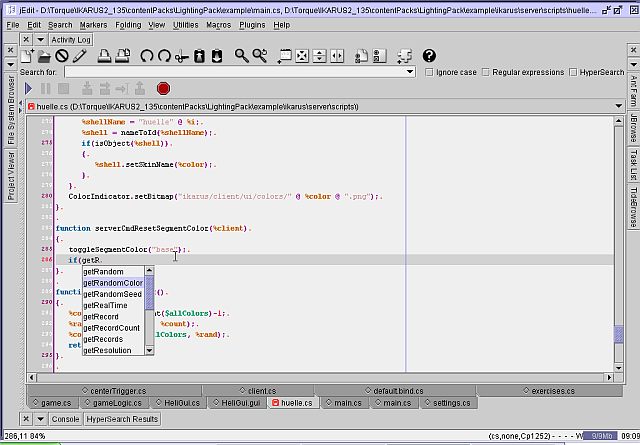
Task: Enable the Ignore case checkbox
Action: [x=430, y=72]
